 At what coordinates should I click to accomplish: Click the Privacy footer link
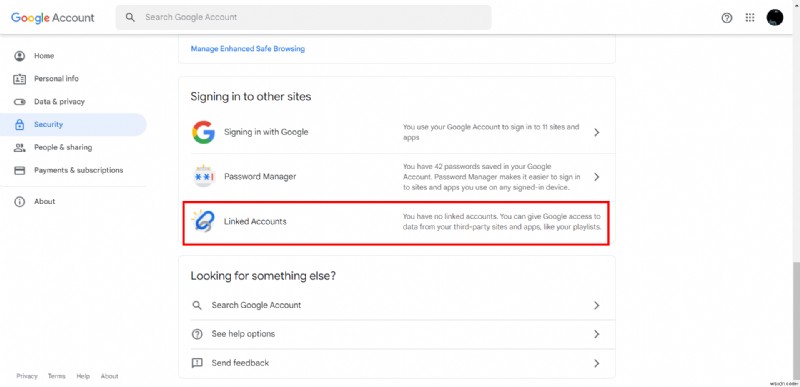click(x=27, y=376)
